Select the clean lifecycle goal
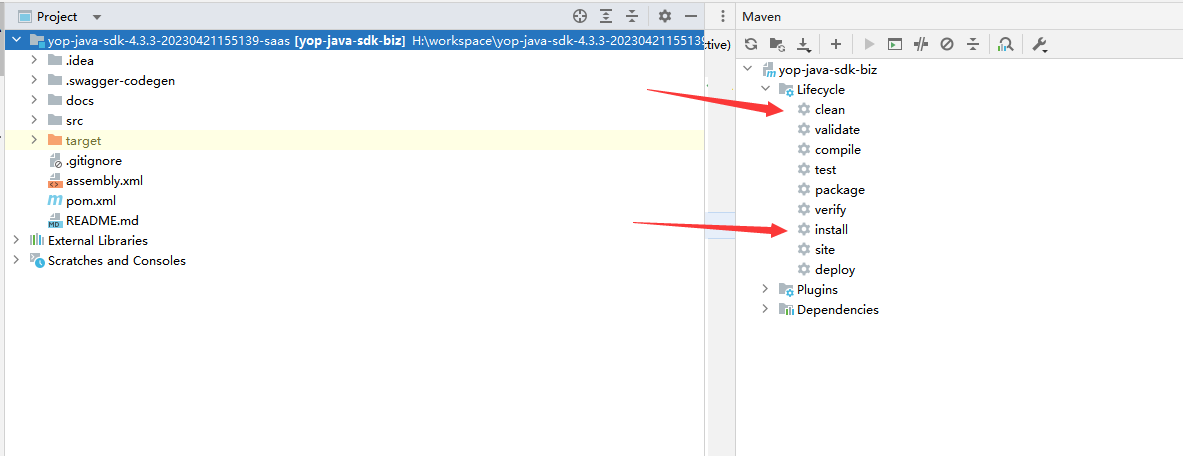Viewport: 1183px width, 456px height. pyautogui.click(x=829, y=109)
